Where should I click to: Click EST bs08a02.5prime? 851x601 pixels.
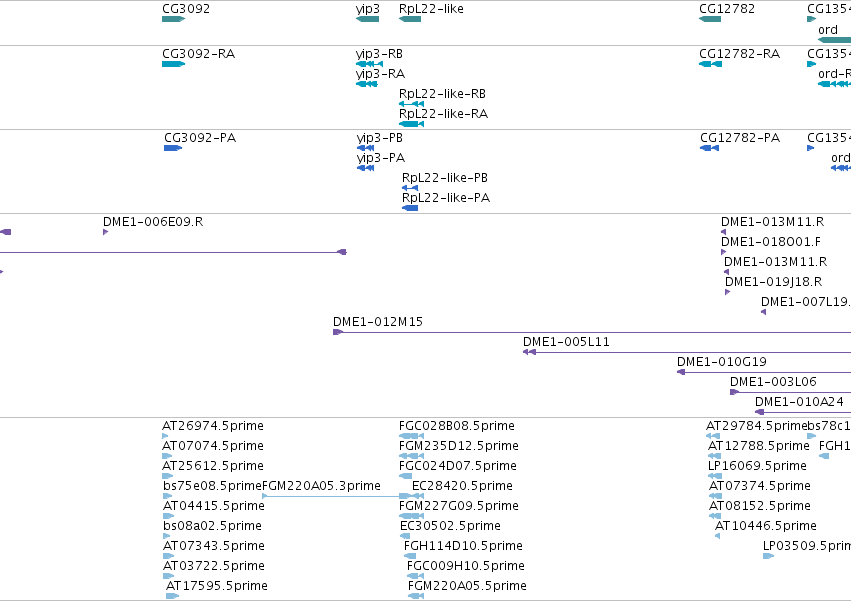pos(212,527)
